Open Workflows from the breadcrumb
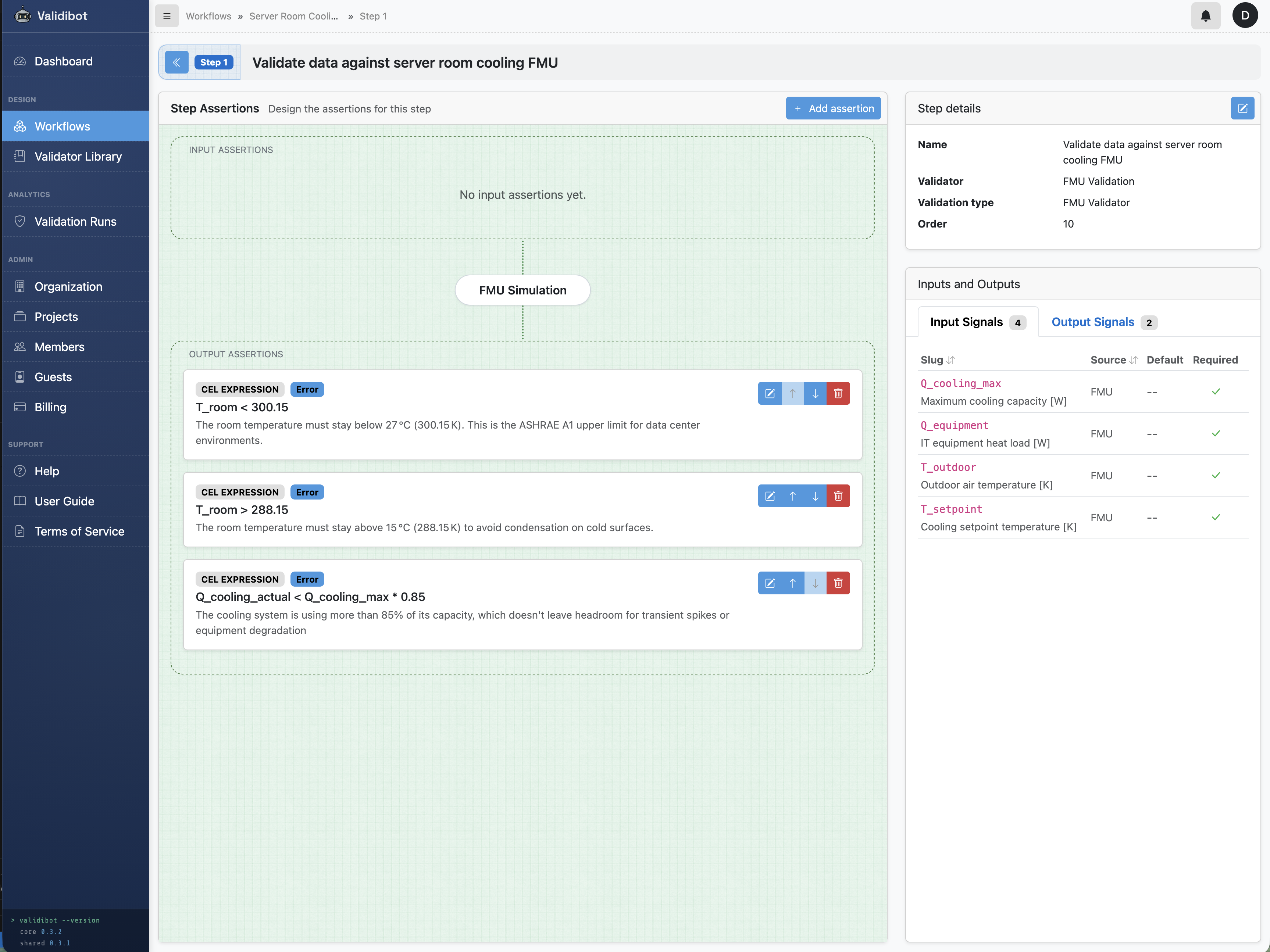The image size is (1270, 952). (x=208, y=16)
